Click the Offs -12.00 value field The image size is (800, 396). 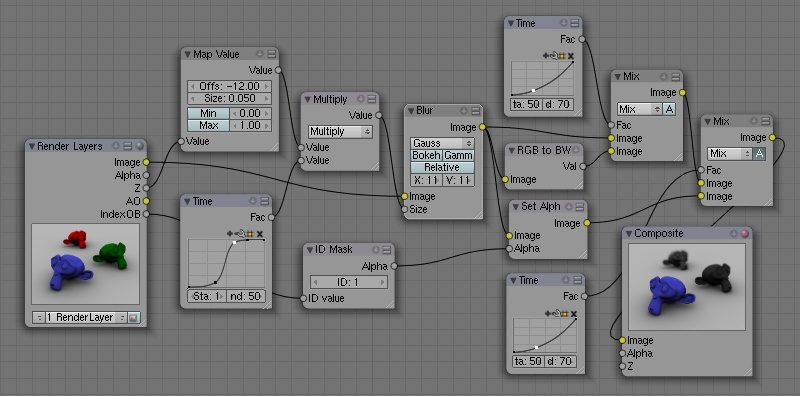[230, 86]
